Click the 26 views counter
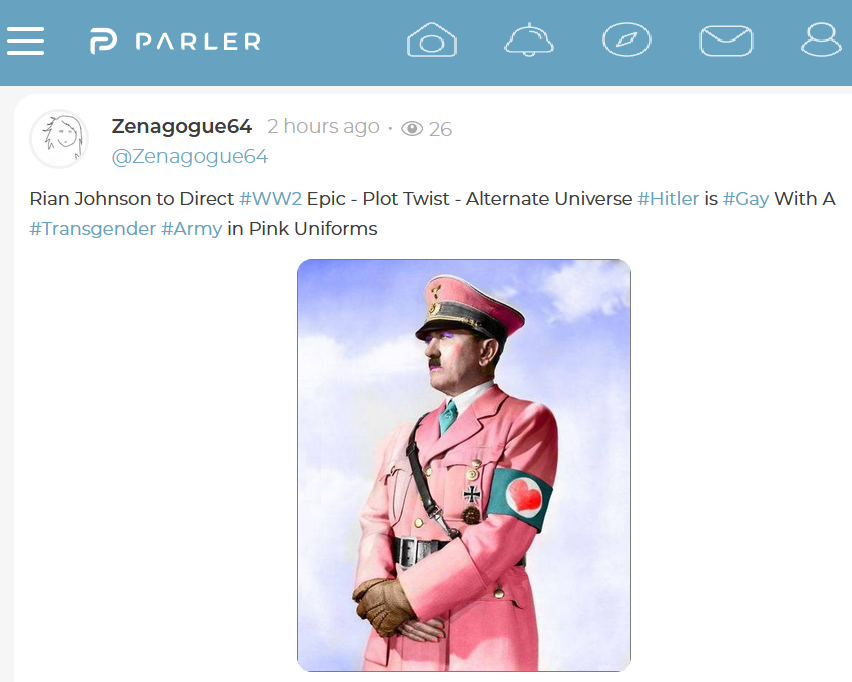 pyautogui.click(x=440, y=129)
